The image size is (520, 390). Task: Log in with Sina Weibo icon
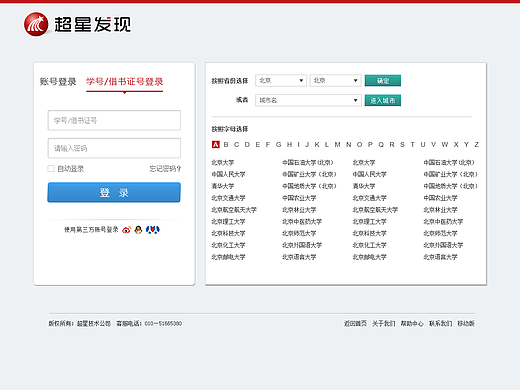point(126,230)
